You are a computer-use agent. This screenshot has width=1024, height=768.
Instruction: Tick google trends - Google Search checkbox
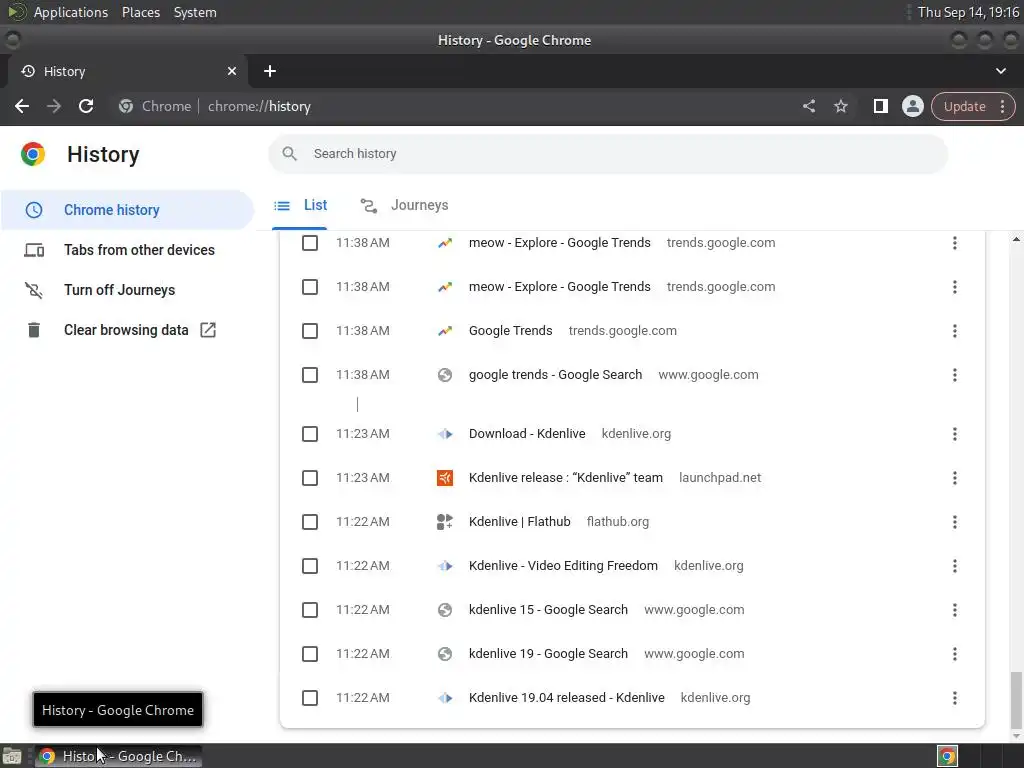click(310, 375)
